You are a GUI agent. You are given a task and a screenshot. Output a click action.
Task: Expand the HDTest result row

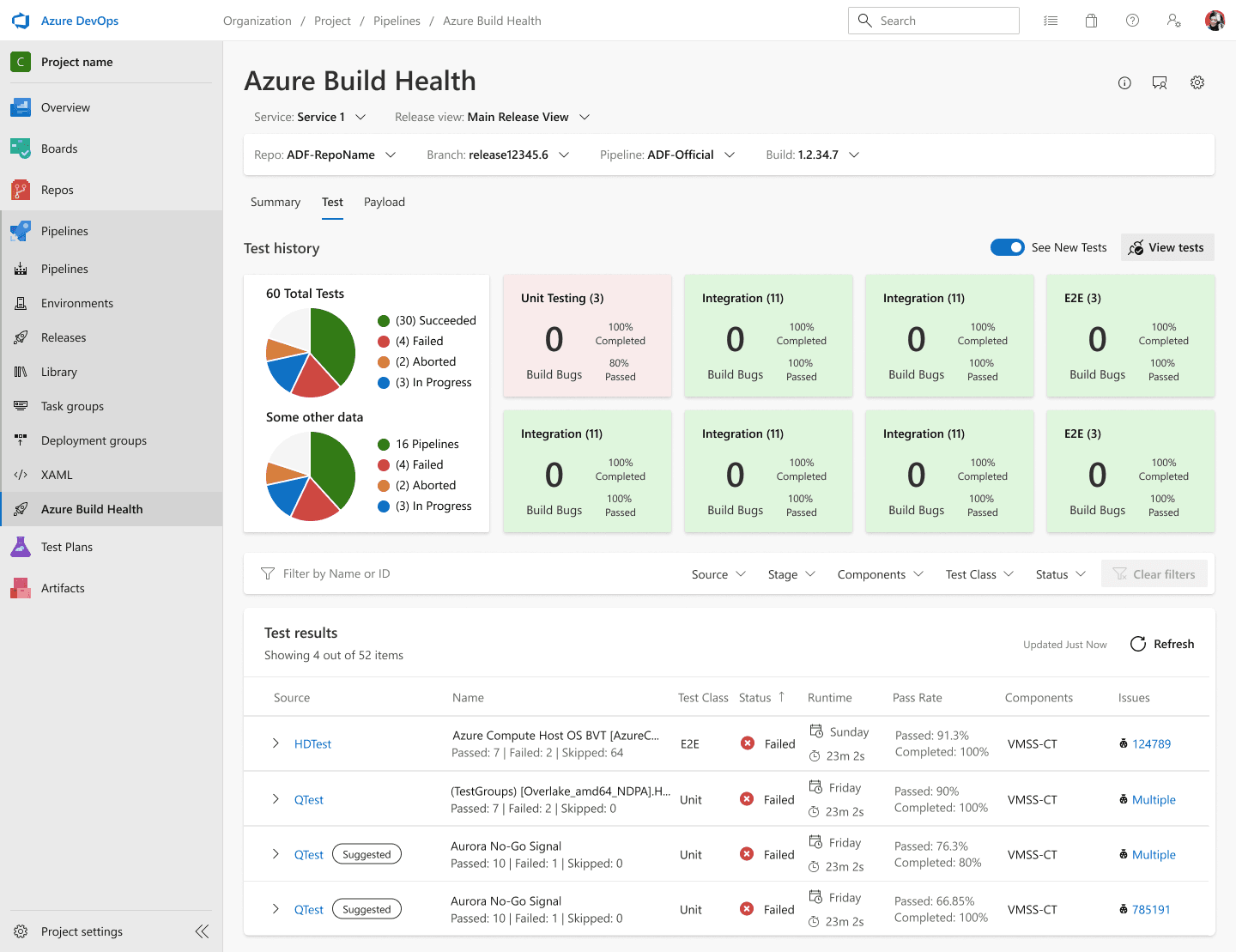[276, 743]
